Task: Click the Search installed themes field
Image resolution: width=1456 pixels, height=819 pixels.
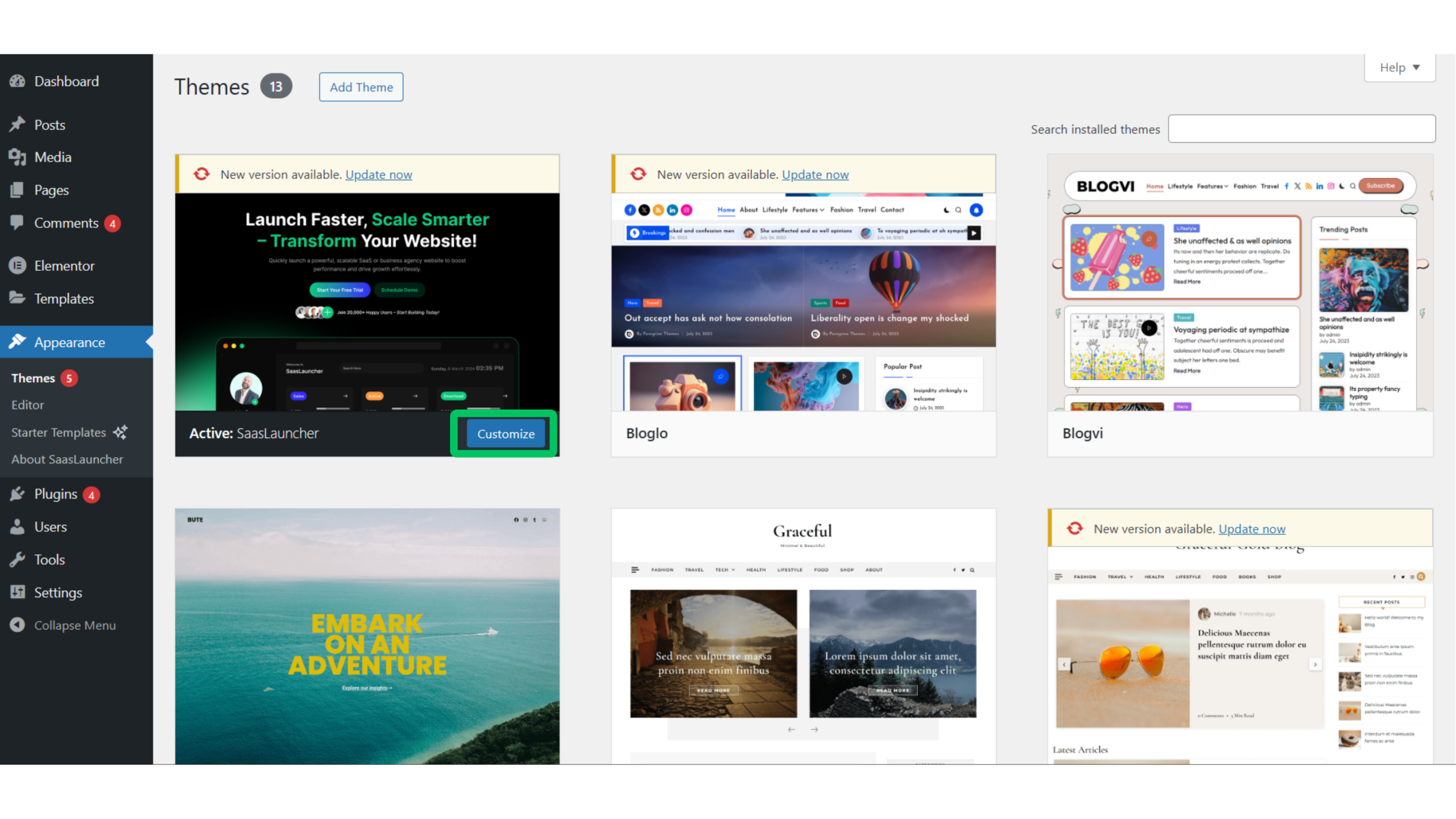Action: pos(1302,129)
